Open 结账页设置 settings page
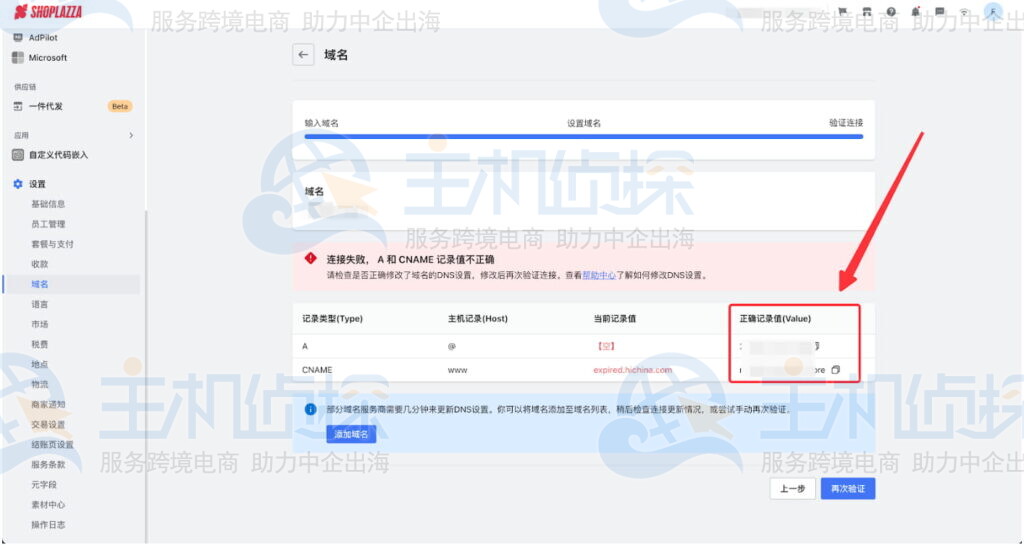Image resolution: width=1024 pixels, height=545 pixels. [52, 444]
